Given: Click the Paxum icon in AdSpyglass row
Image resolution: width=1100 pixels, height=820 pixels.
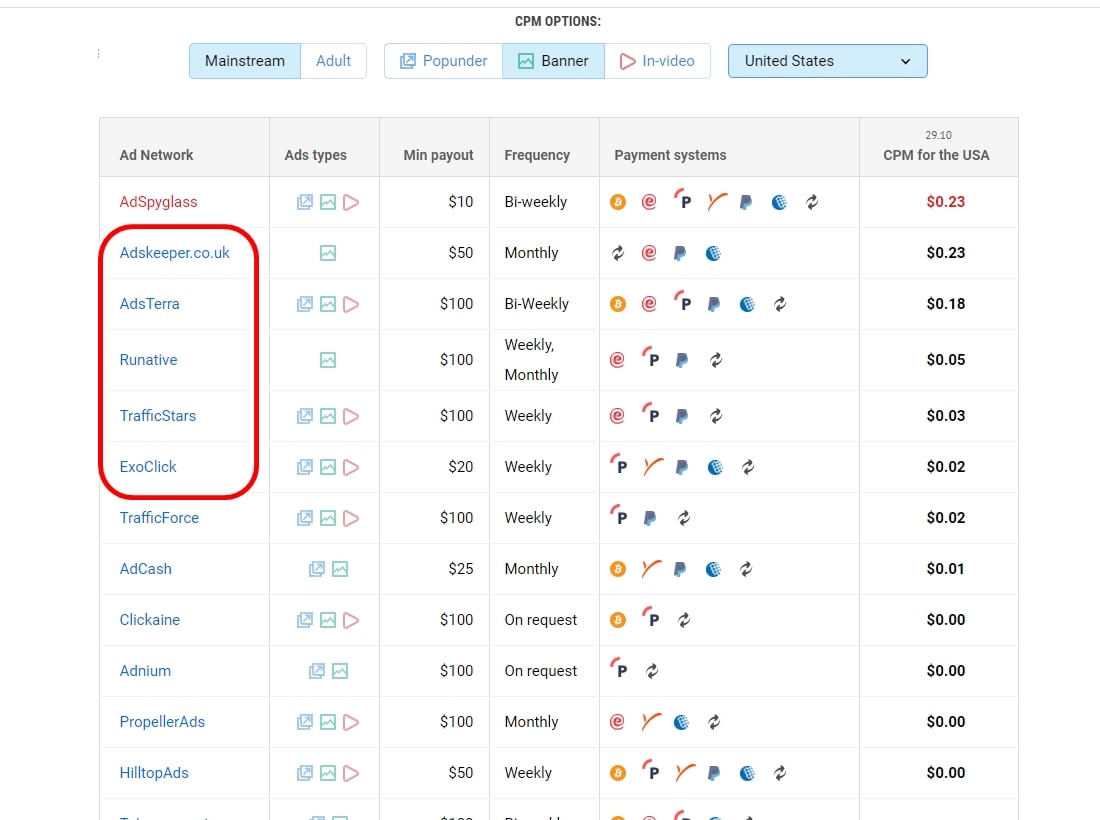Looking at the screenshot, I should pyautogui.click(x=716, y=202).
